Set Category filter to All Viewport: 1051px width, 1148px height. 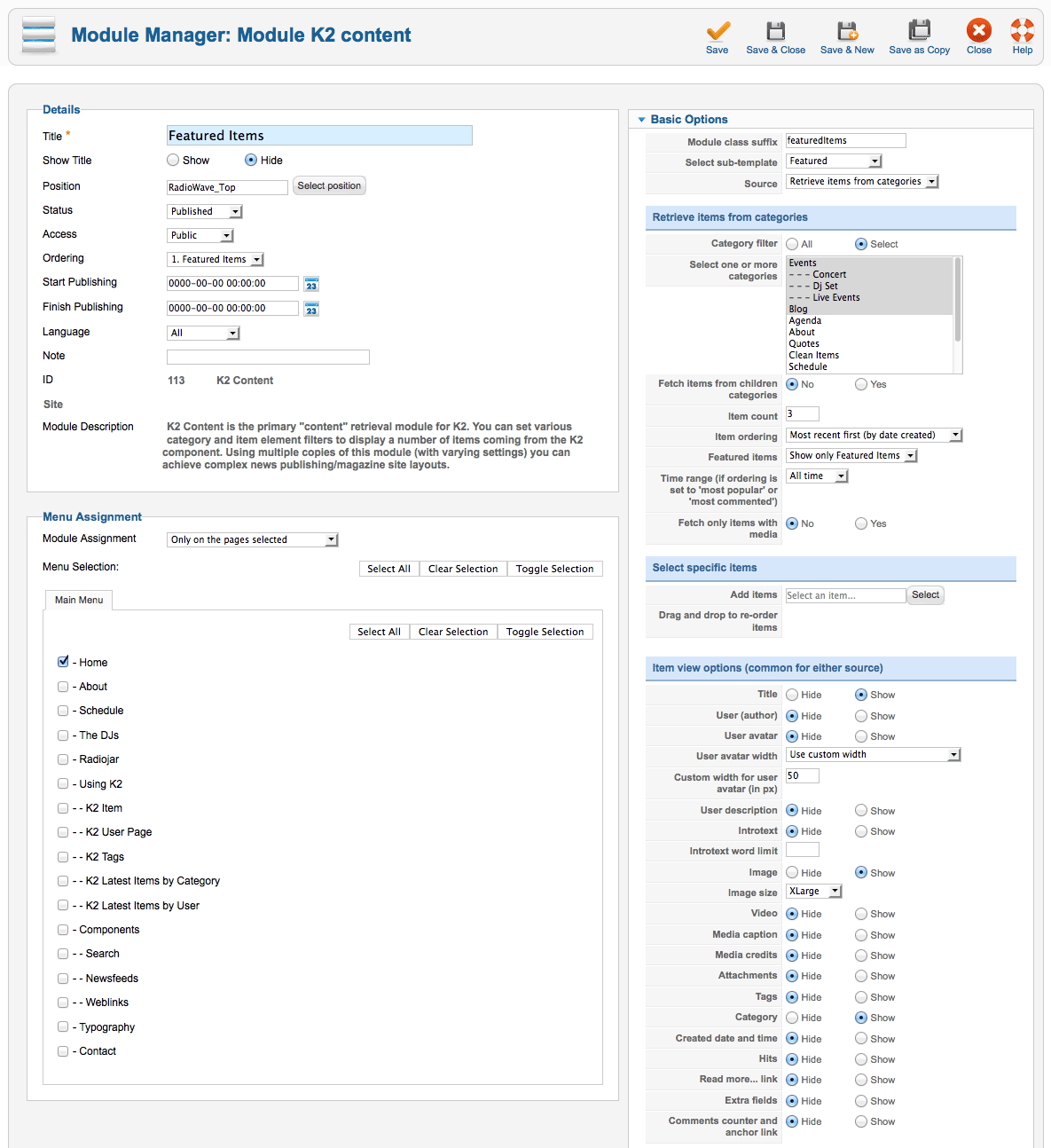point(792,244)
